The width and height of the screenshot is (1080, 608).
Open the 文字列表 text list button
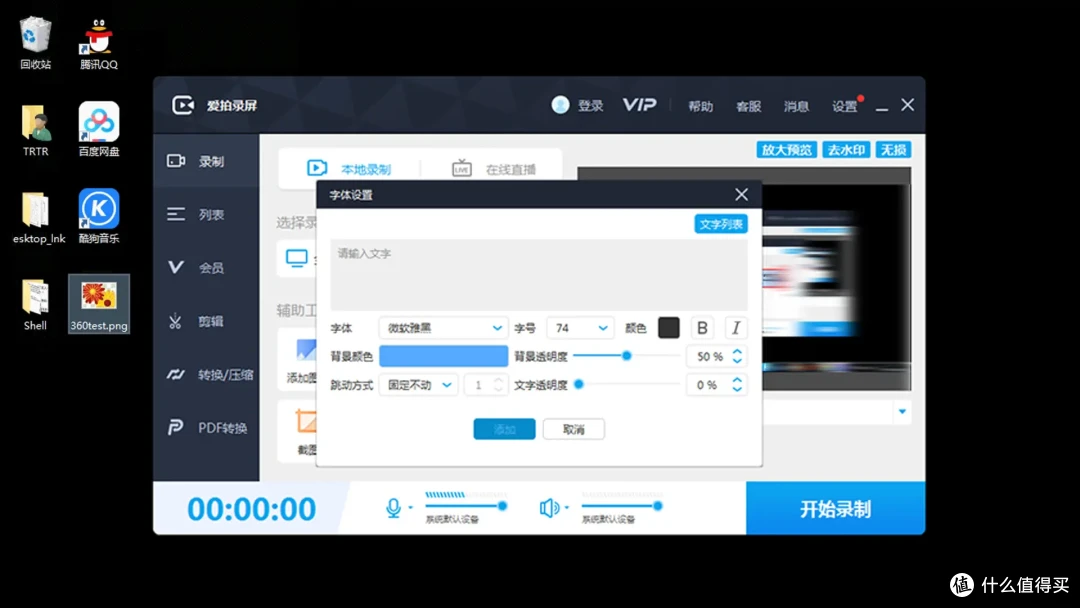[x=721, y=224]
